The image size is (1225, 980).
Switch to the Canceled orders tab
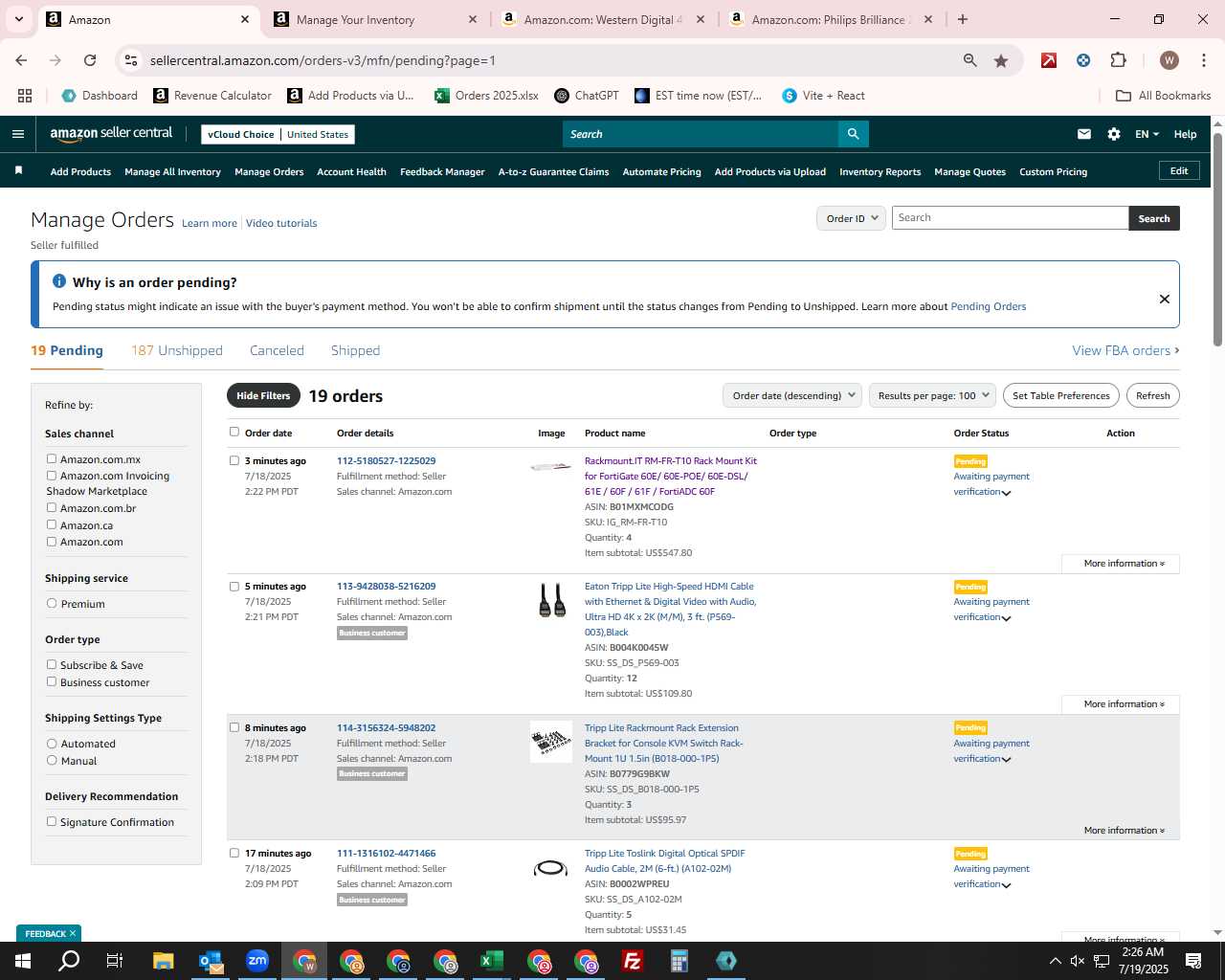(277, 350)
